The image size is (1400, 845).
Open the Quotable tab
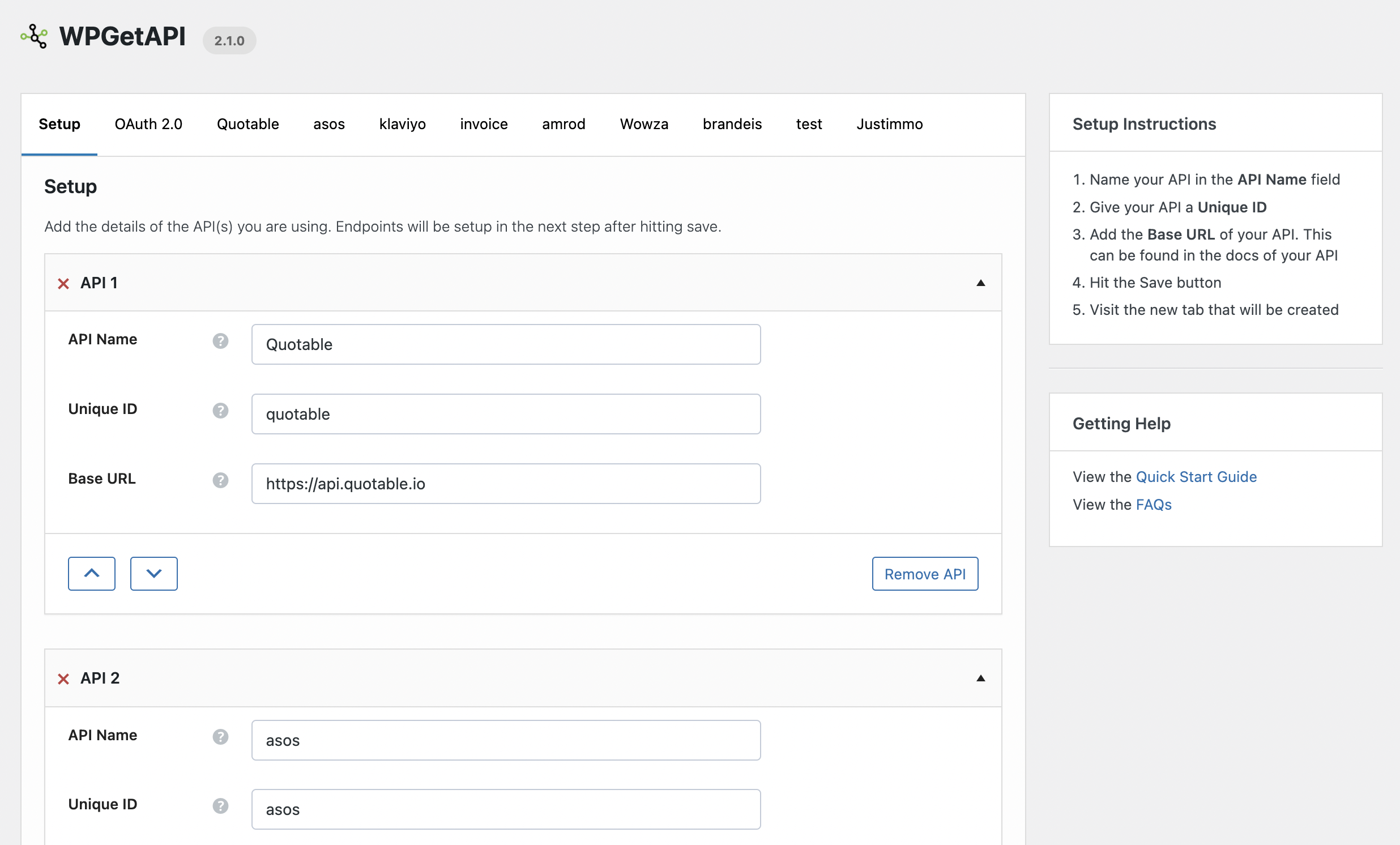click(x=247, y=124)
